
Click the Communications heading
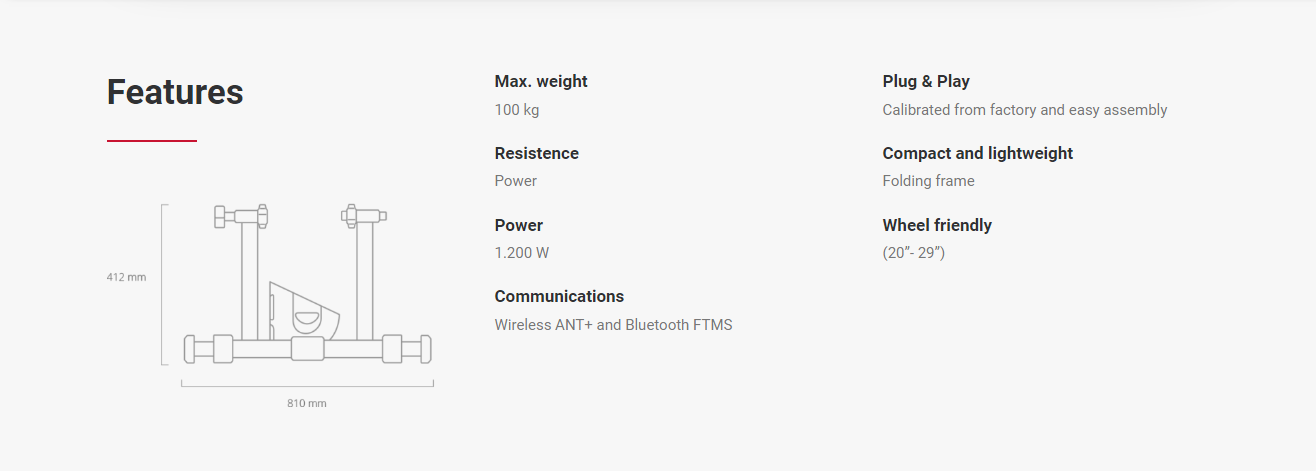(559, 296)
